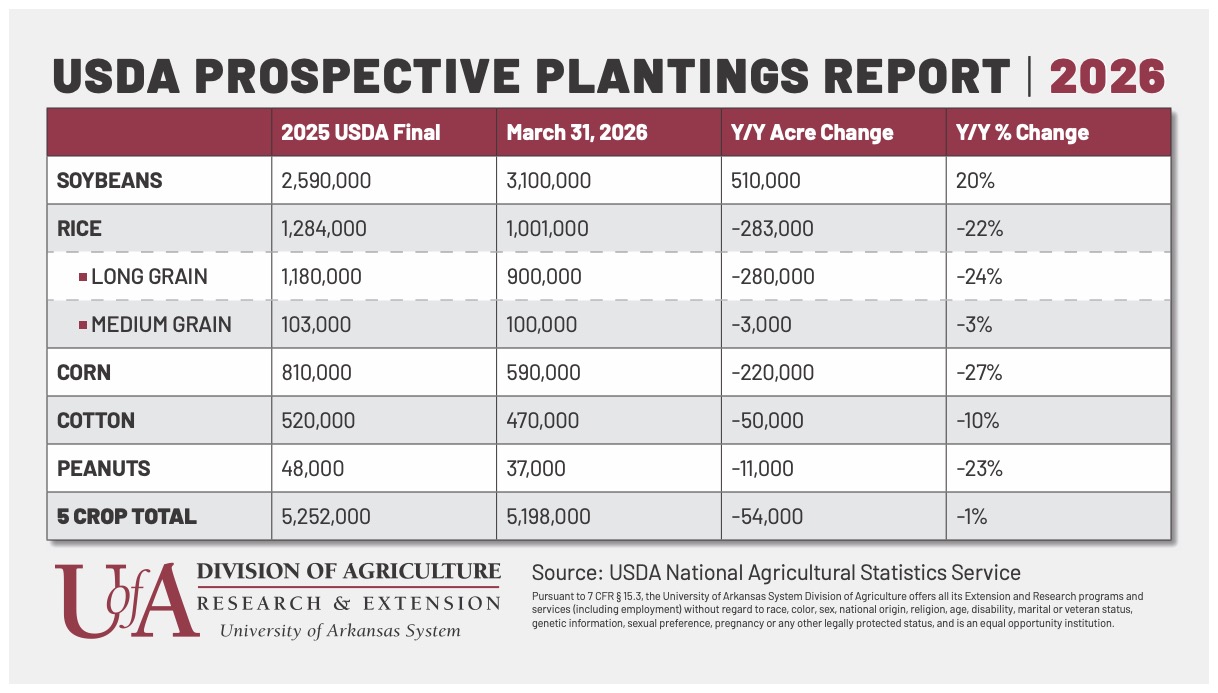Click the soybeans 3,100,000 acreage cell
1218x693 pixels.
tap(548, 181)
